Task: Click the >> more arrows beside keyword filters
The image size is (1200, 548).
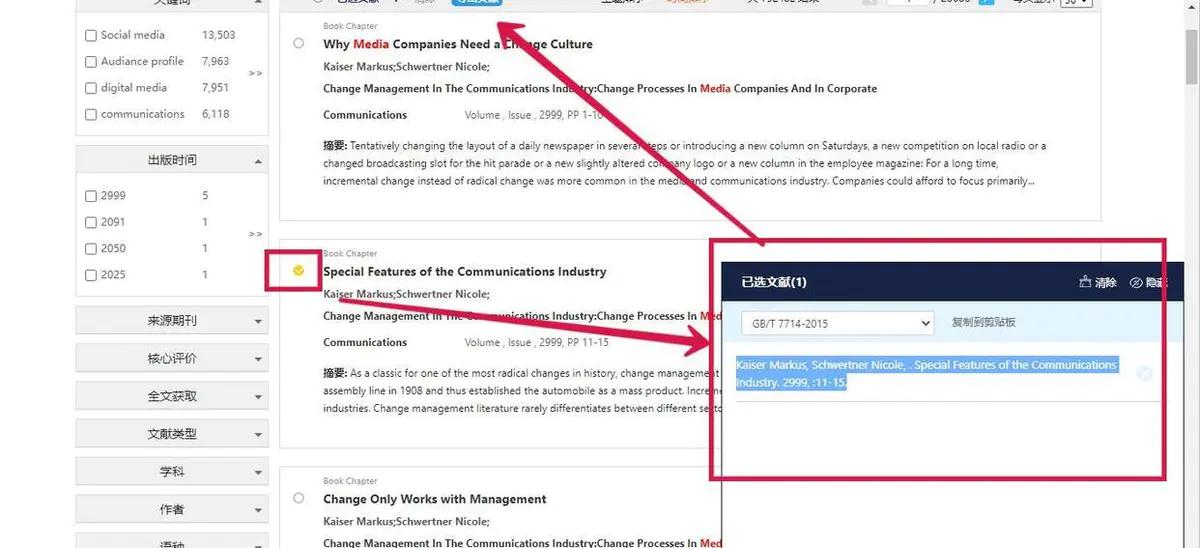Action: tap(256, 73)
